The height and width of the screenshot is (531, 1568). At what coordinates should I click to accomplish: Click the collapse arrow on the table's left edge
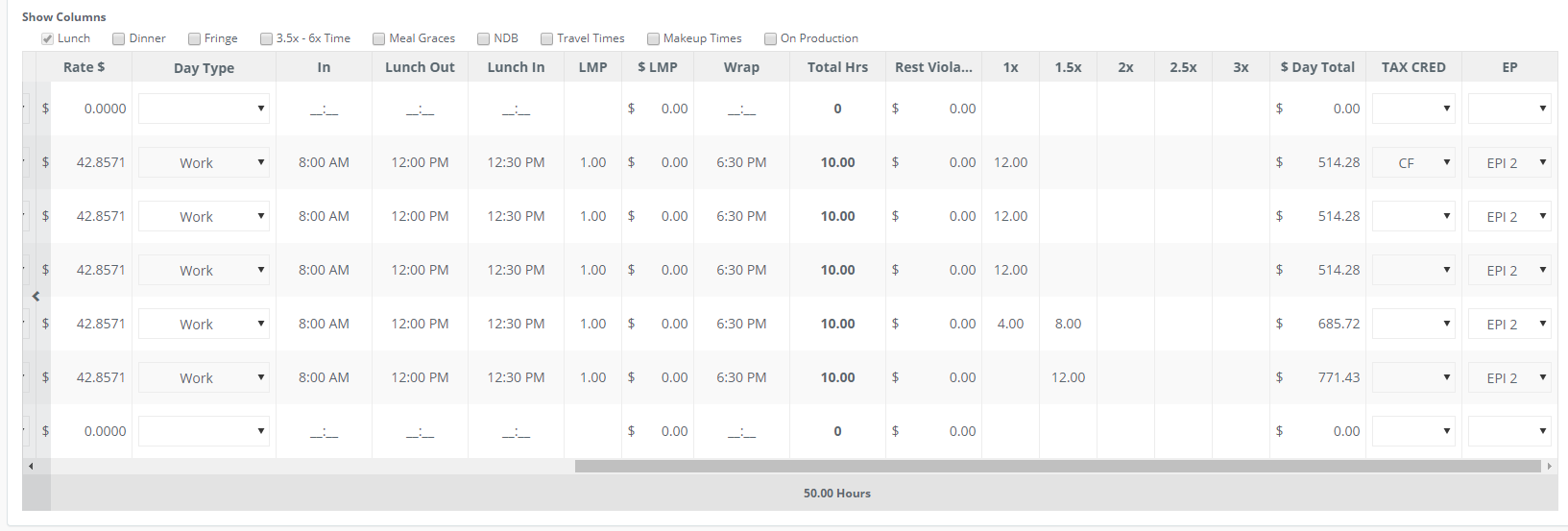point(36,297)
